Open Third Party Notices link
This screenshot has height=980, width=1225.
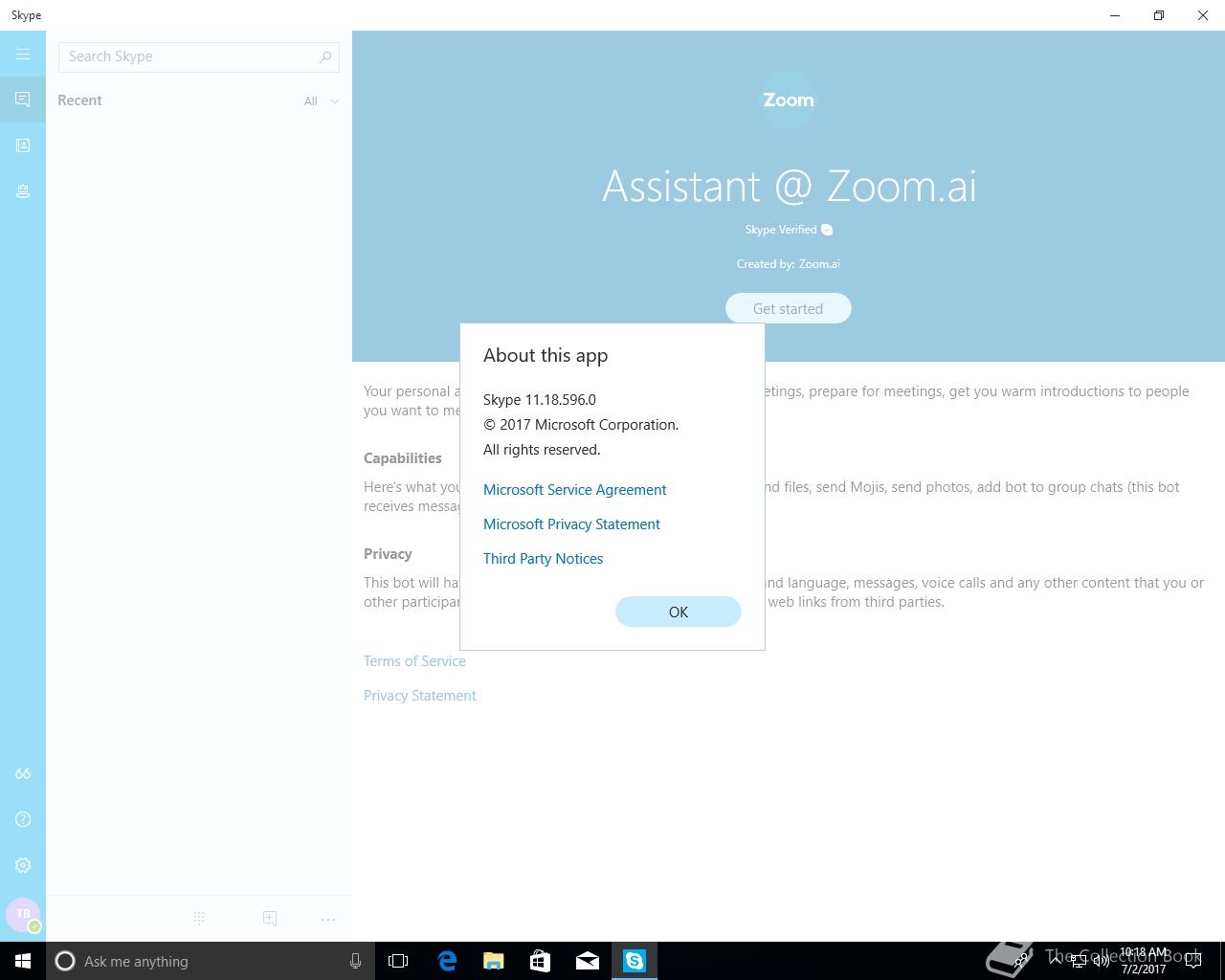pyautogui.click(x=543, y=558)
